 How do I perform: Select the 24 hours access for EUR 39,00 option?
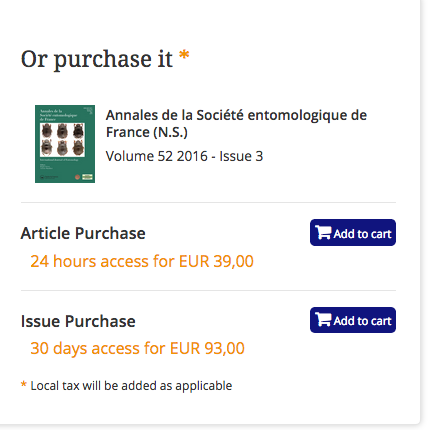click(142, 261)
